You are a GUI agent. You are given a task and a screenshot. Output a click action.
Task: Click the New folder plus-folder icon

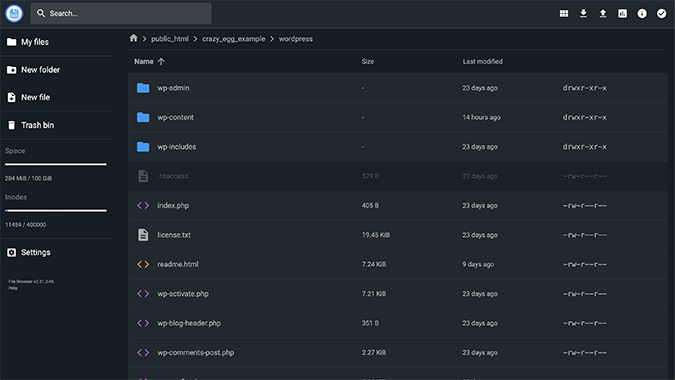click(12, 70)
